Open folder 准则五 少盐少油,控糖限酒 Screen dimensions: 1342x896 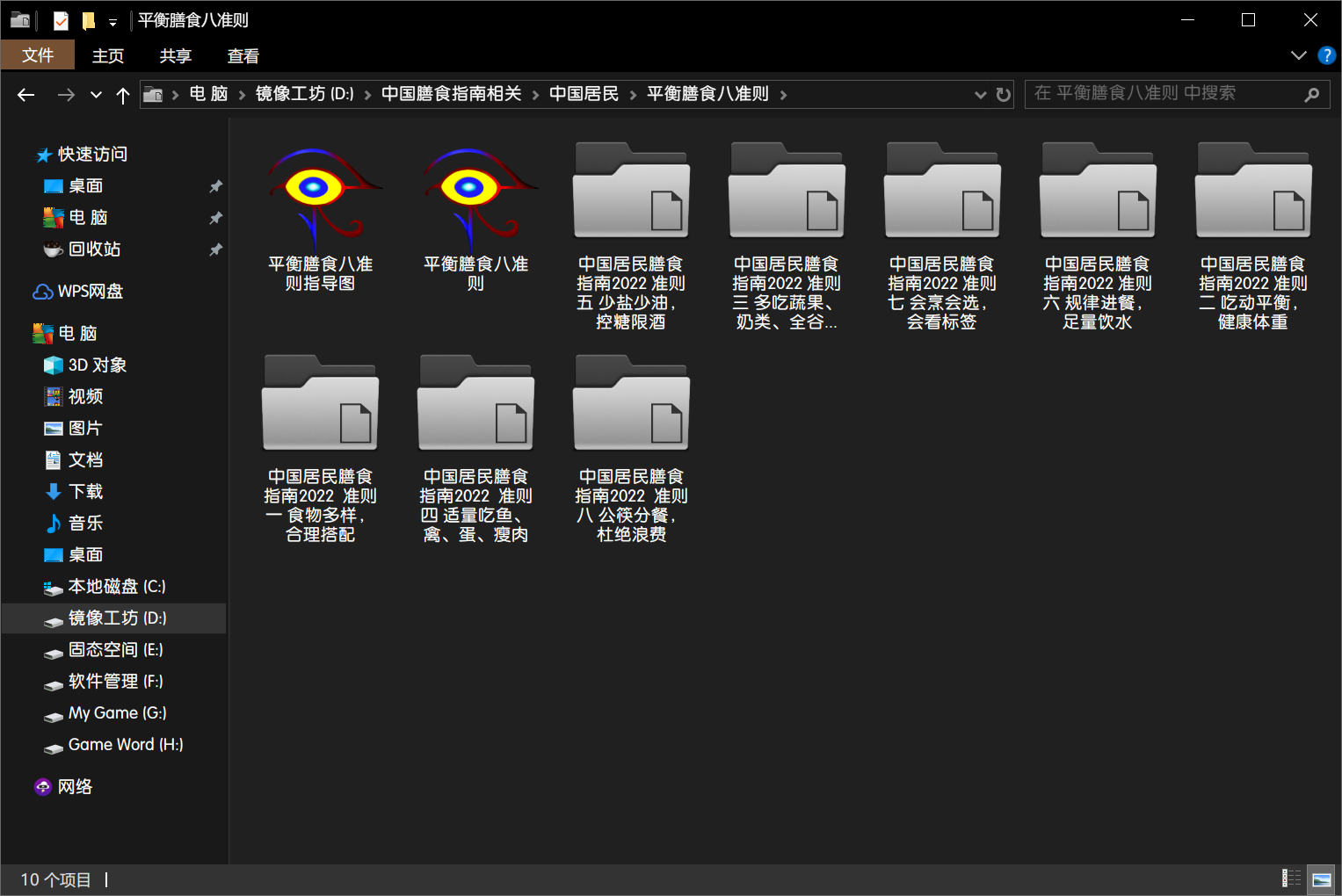[x=631, y=235]
